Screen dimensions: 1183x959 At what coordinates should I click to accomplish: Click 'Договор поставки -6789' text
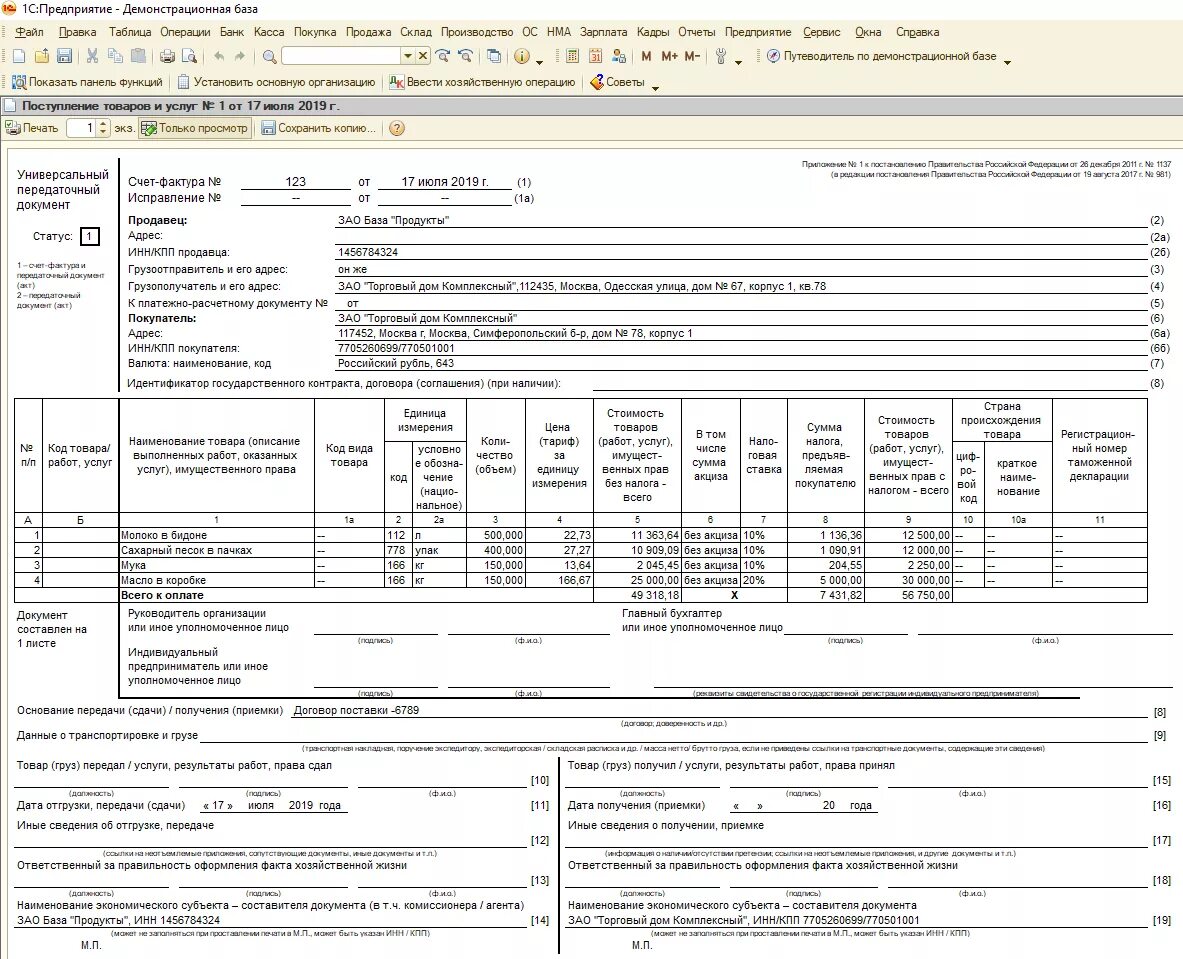(356, 710)
